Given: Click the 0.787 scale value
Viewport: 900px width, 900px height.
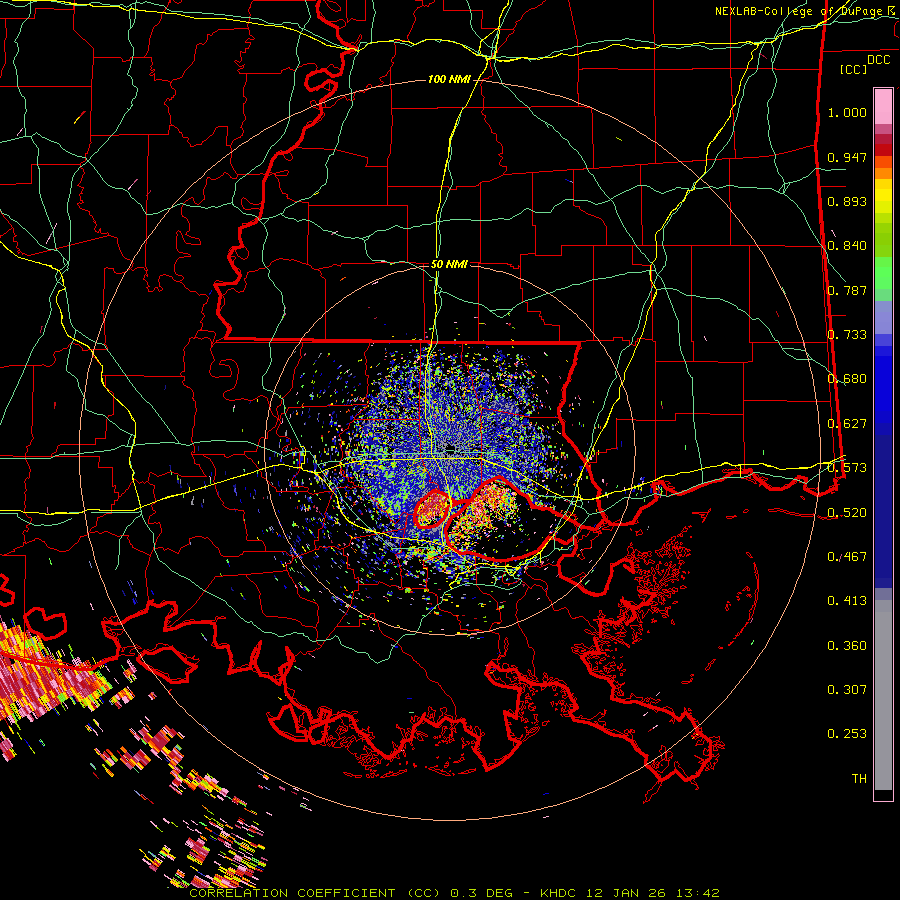Looking at the screenshot, I should pos(847,290).
